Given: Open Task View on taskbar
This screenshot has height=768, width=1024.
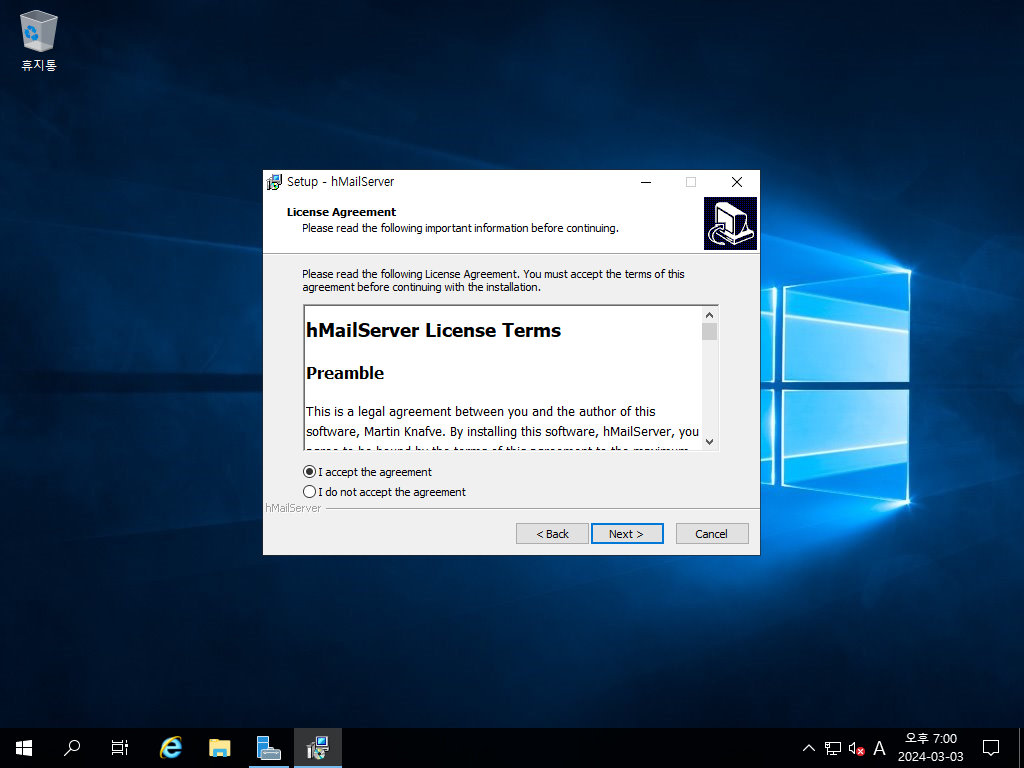Looking at the screenshot, I should pyautogui.click(x=120, y=748).
